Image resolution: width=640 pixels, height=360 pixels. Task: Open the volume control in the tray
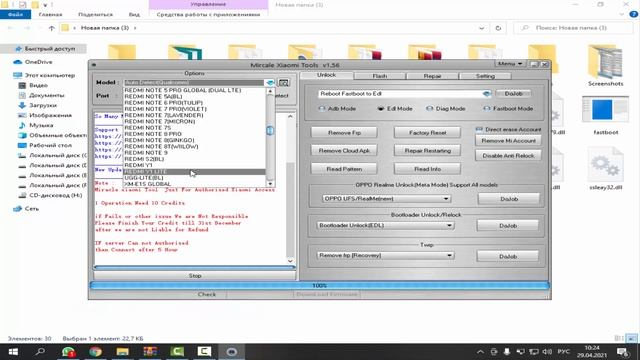pos(547,351)
